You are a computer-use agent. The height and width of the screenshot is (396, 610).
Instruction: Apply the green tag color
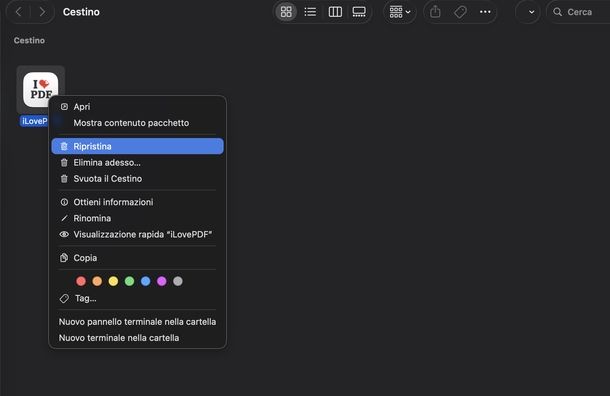pos(130,281)
